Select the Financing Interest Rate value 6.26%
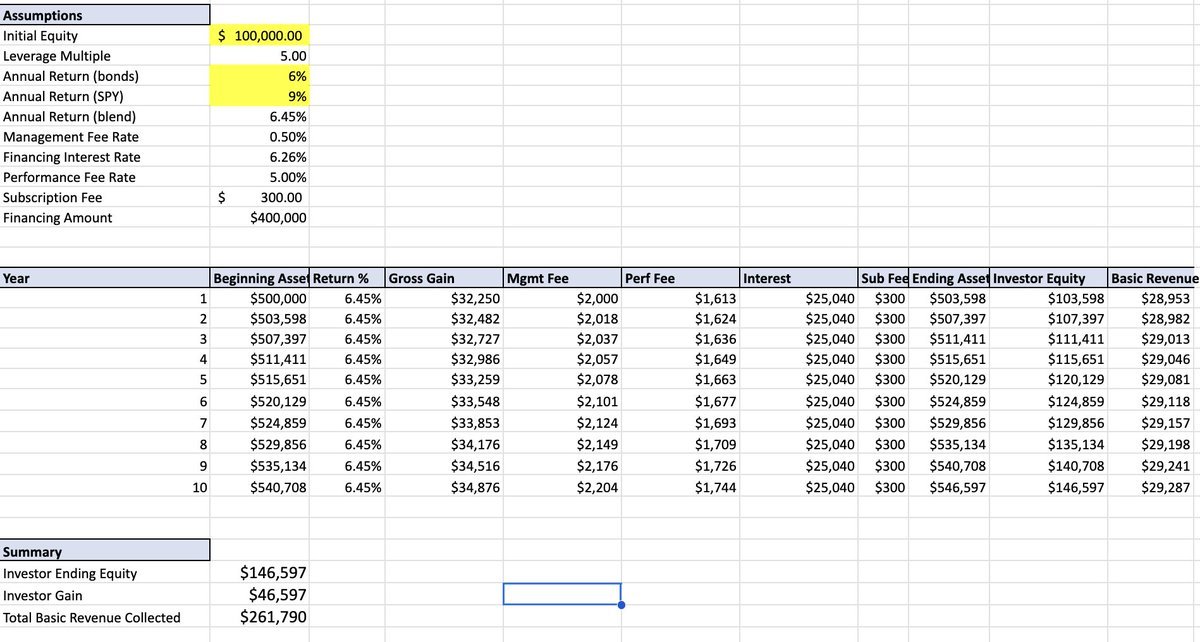The image size is (1200, 642). pos(260,157)
